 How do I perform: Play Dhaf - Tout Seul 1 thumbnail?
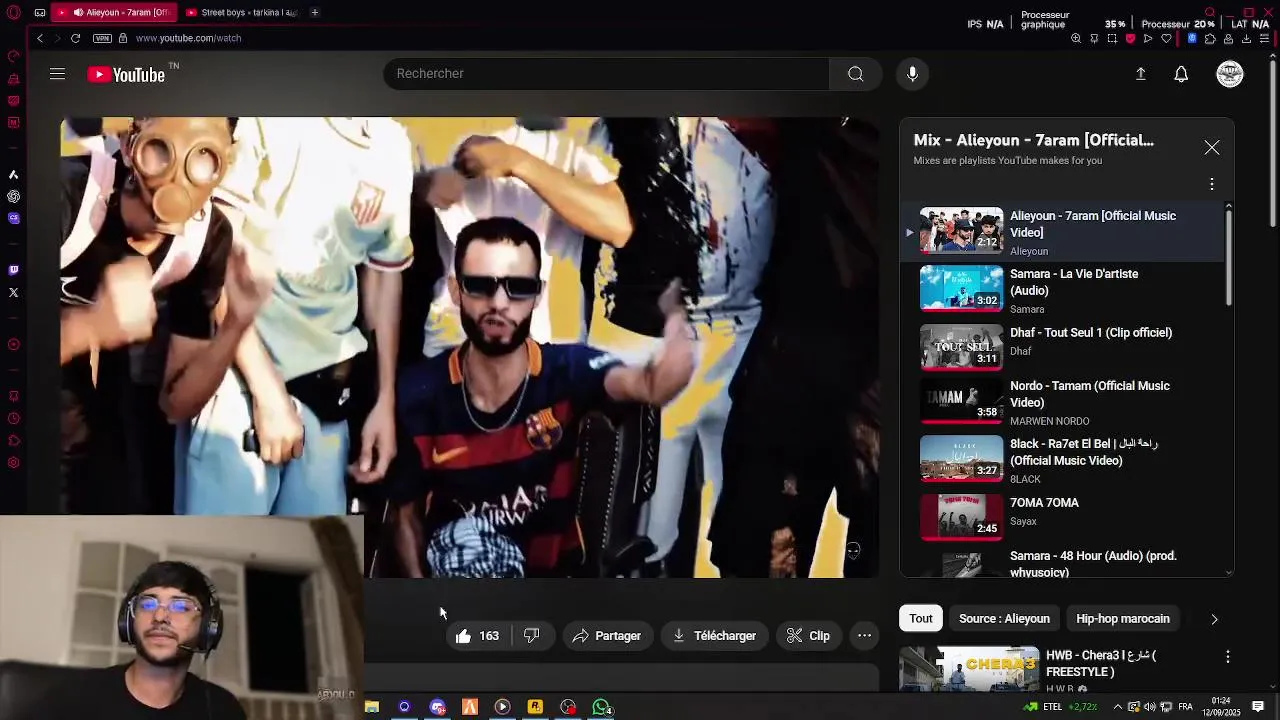(961, 346)
